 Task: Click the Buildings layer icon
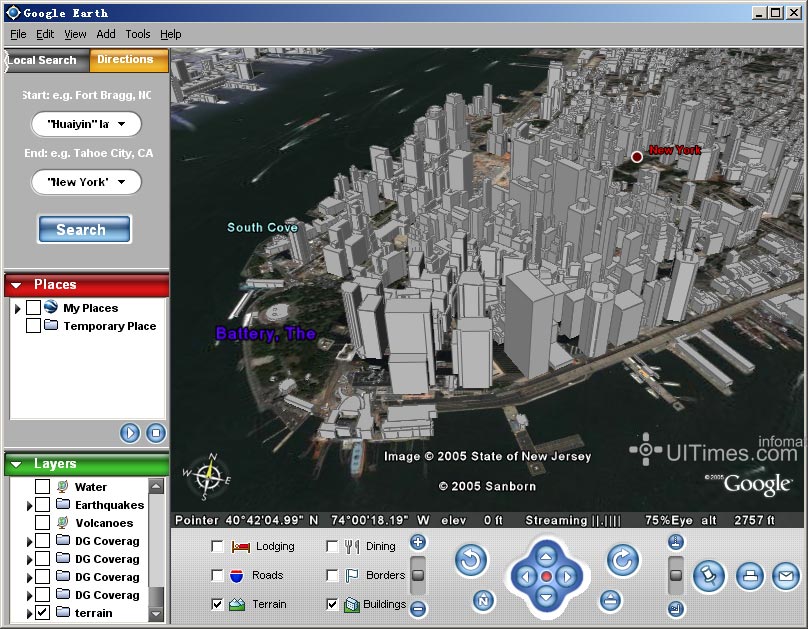pos(352,604)
